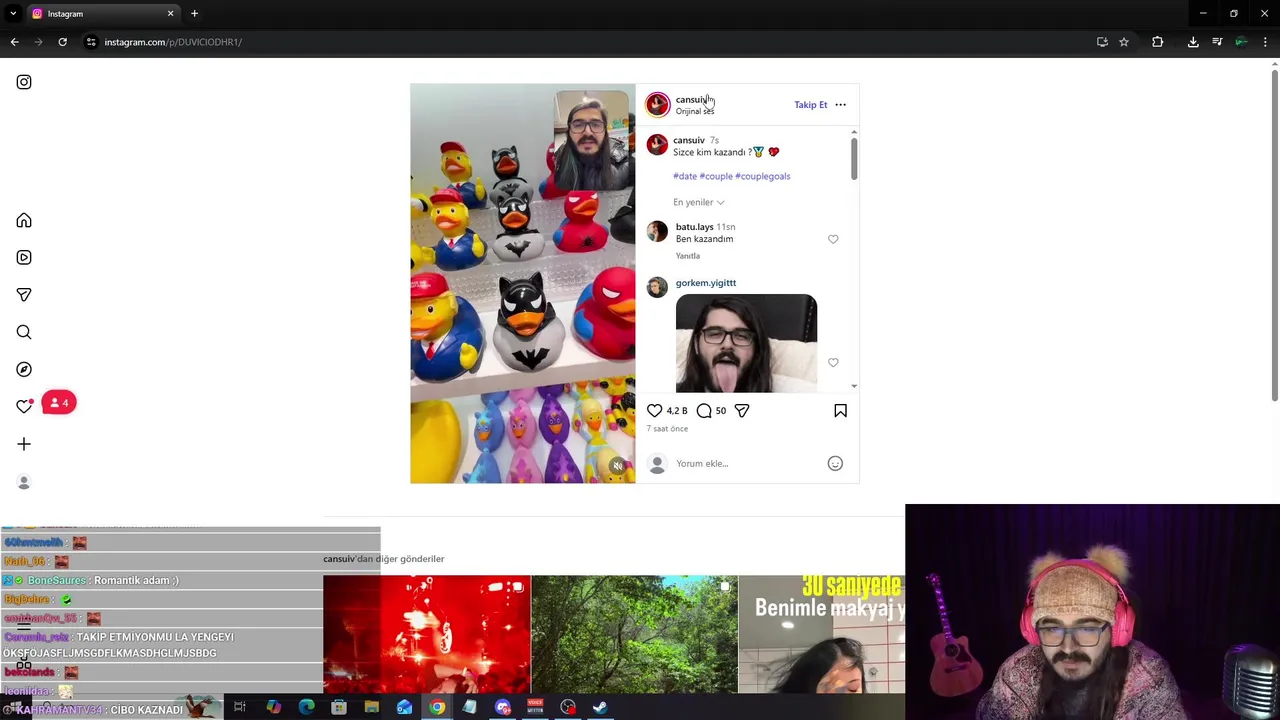Screen dimensions: 1280x720
Task: Click the address bar URL
Action: [173, 42]
